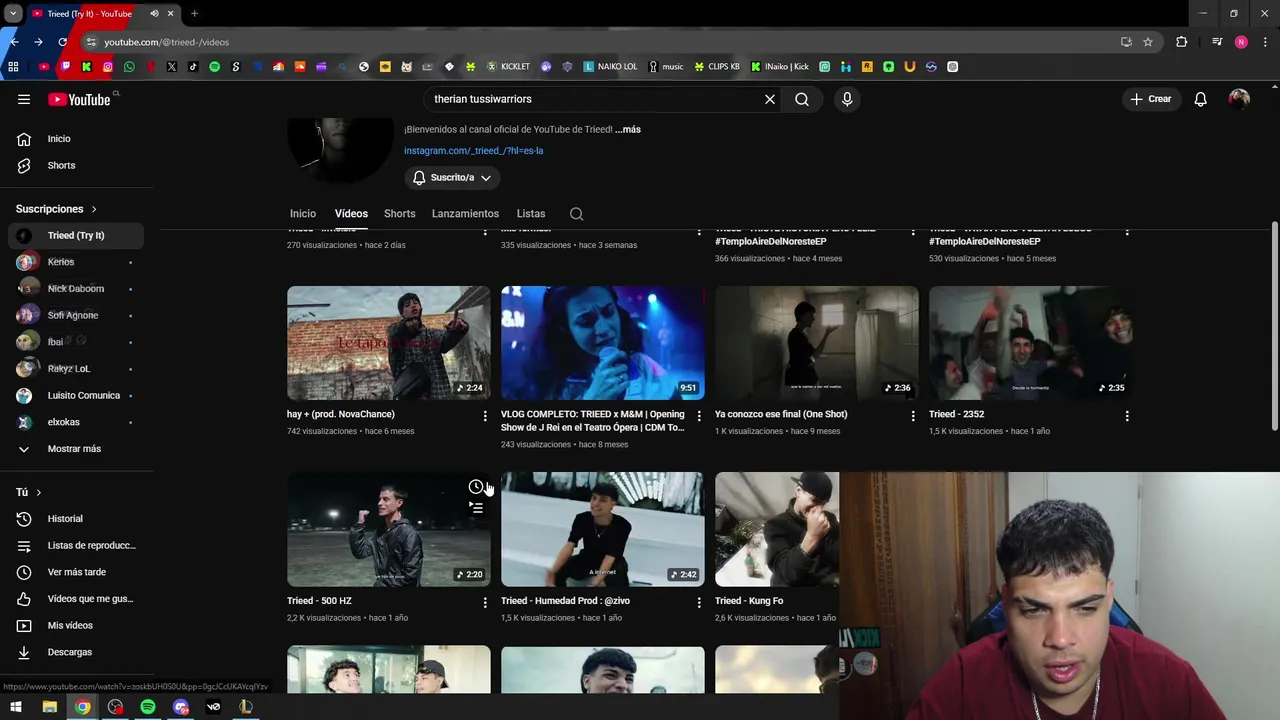The height and width of the screenshot is (720, 1280).
Task: Open the Twitch bookmark
Action: tap(65, 67)
